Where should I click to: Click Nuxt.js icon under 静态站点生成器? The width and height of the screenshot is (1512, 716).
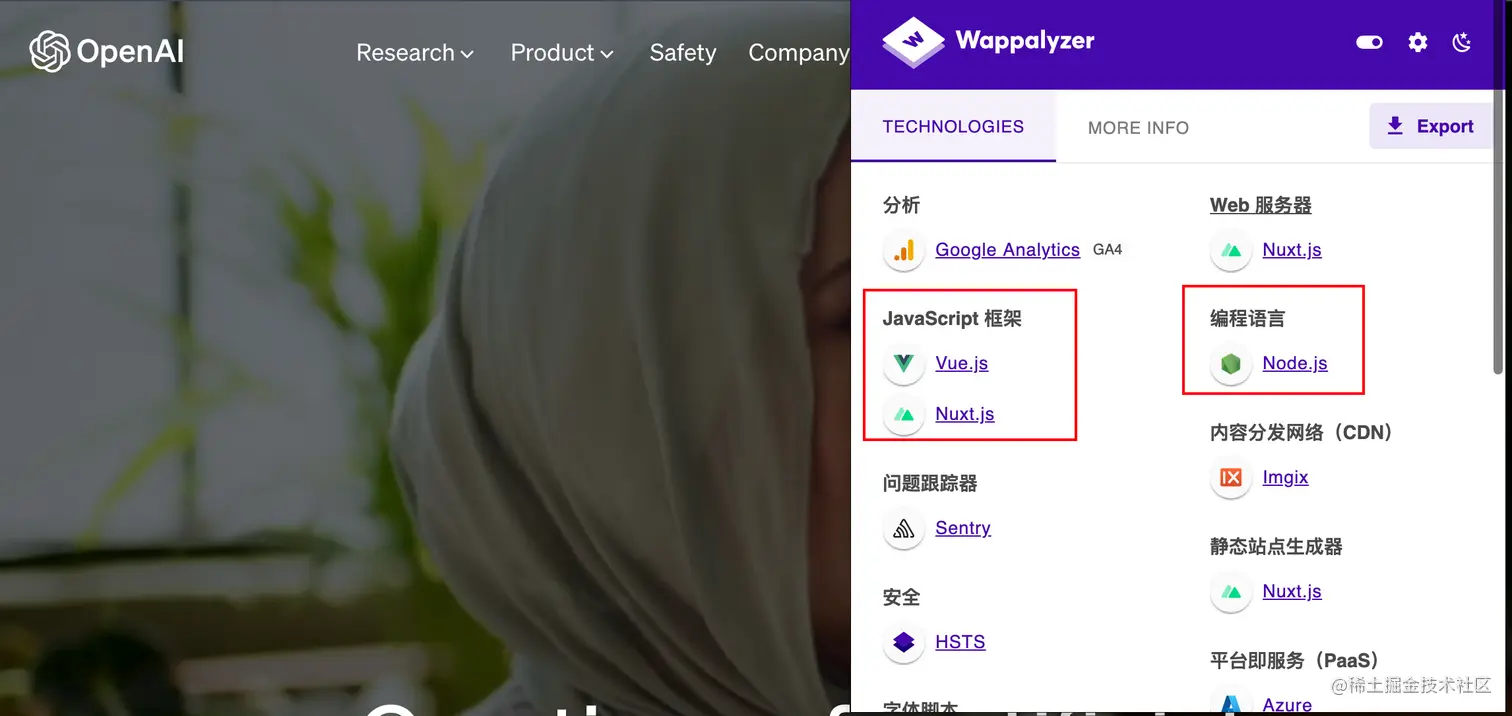coord(1231,592)
